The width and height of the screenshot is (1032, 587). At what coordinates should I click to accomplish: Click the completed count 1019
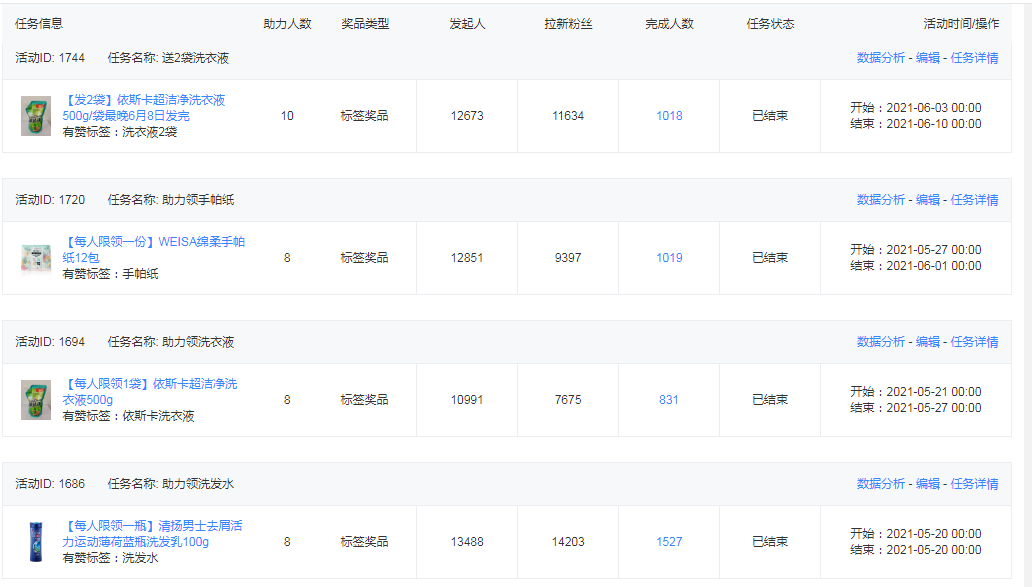click(x=669, y=258)
